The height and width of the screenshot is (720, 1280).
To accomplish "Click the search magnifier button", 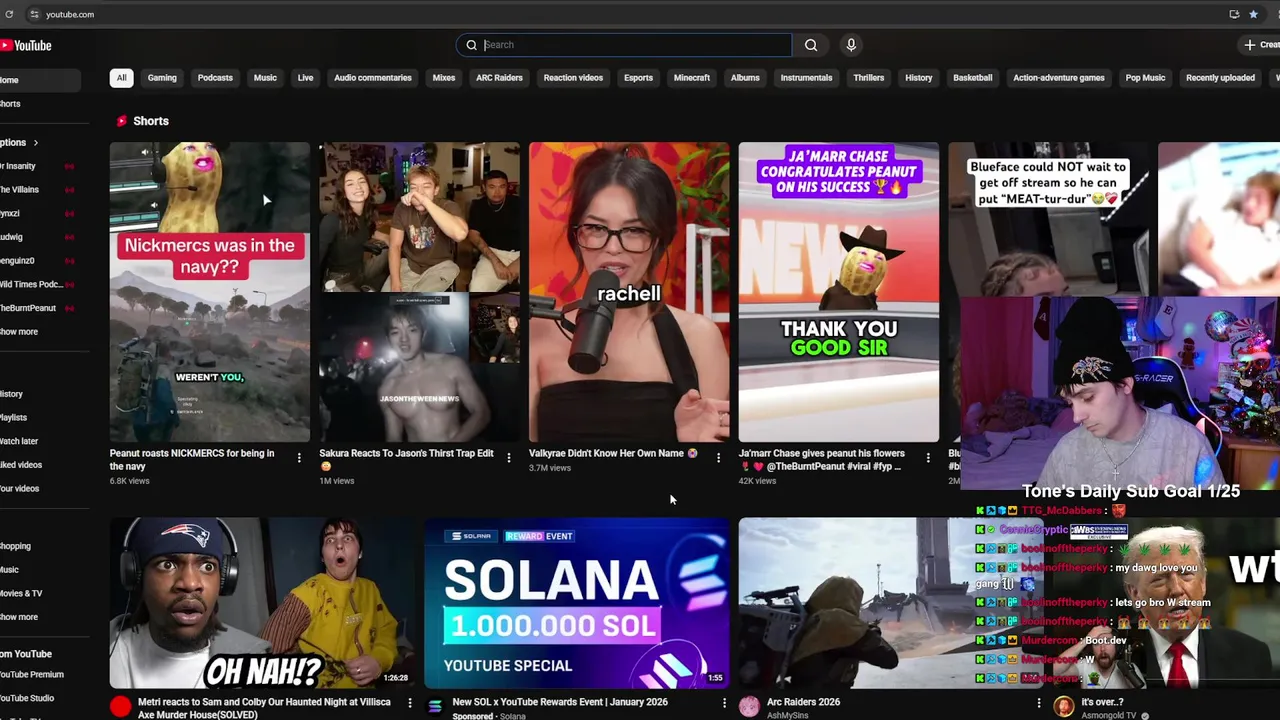I will 811,45.
